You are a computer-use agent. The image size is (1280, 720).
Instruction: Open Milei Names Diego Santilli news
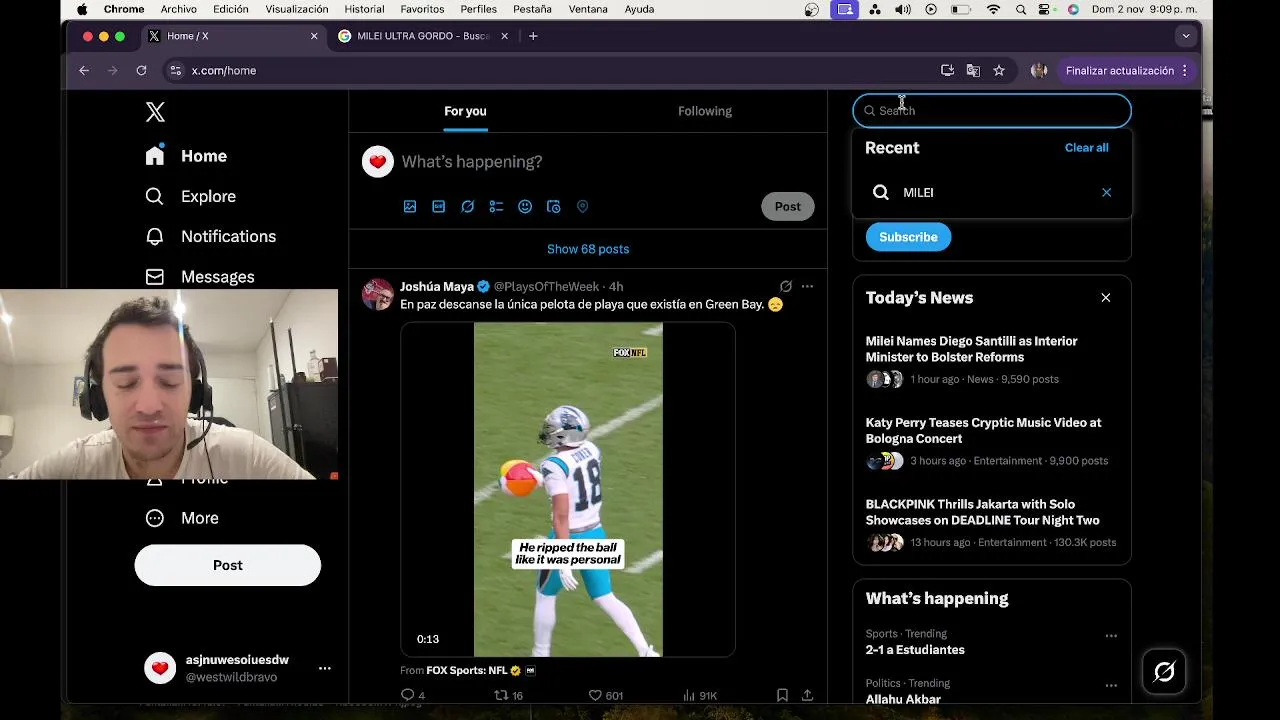coord(992,359)
